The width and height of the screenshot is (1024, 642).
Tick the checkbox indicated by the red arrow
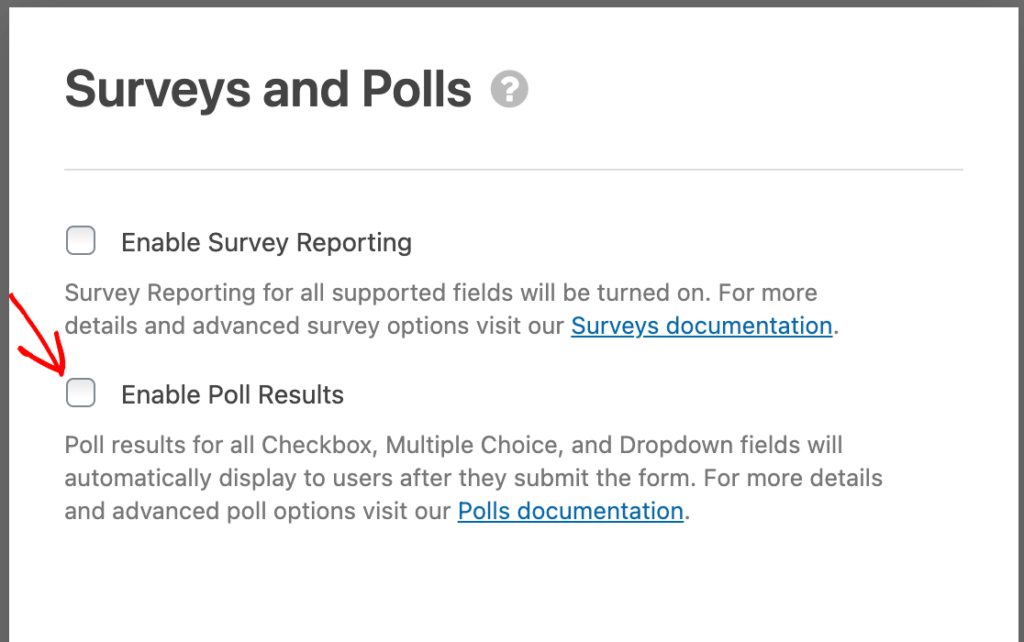(80, 393)
